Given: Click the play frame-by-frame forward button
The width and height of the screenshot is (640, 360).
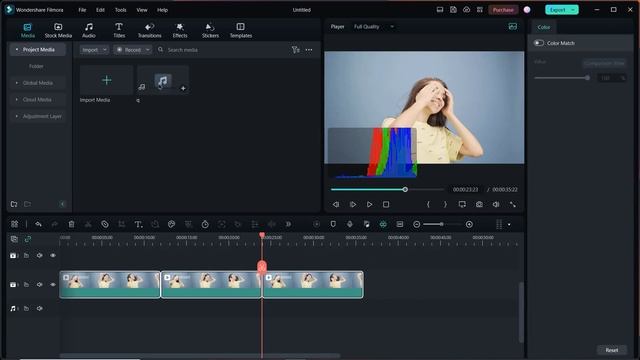Looking at the screenshot, I should tap(353, 204).
